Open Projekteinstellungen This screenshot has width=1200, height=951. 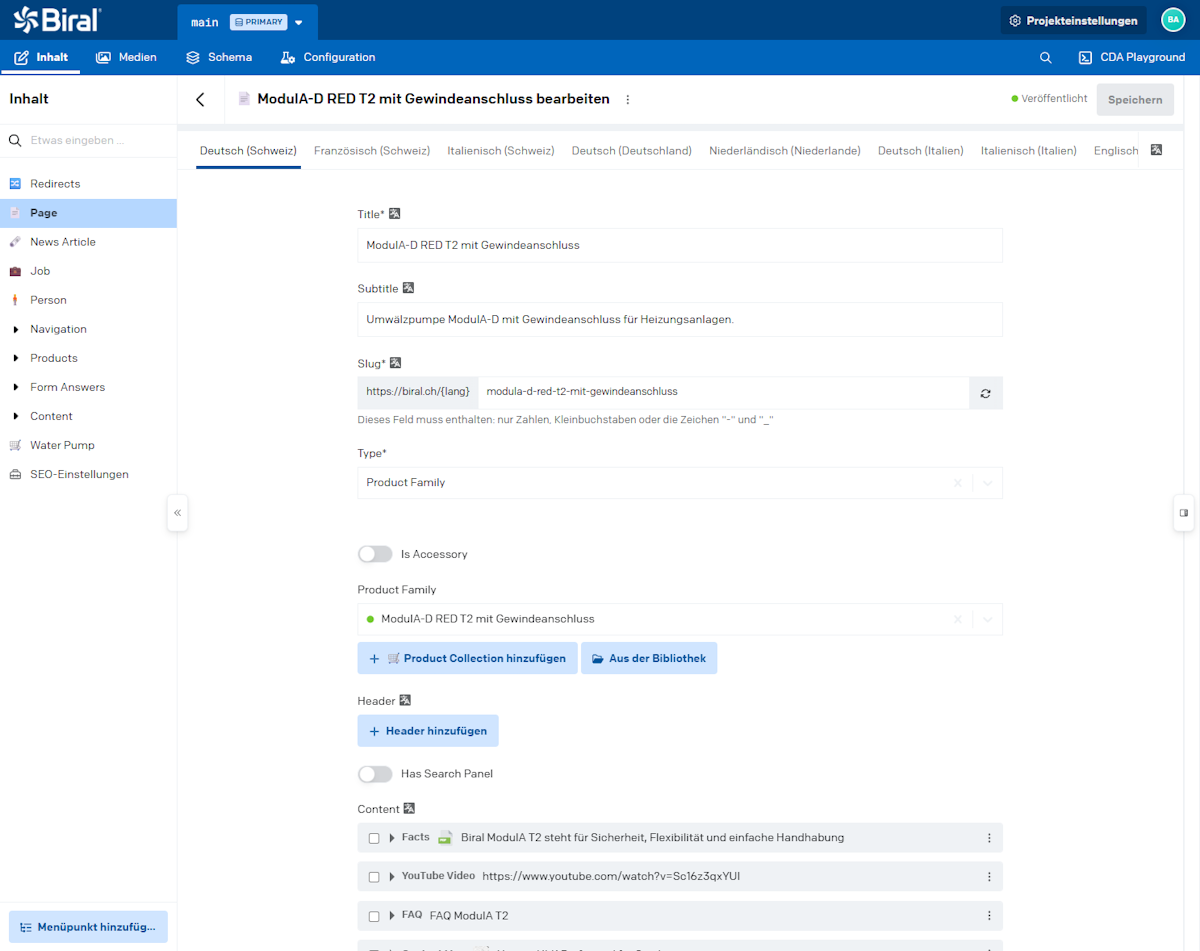[x=1073, y=21]
